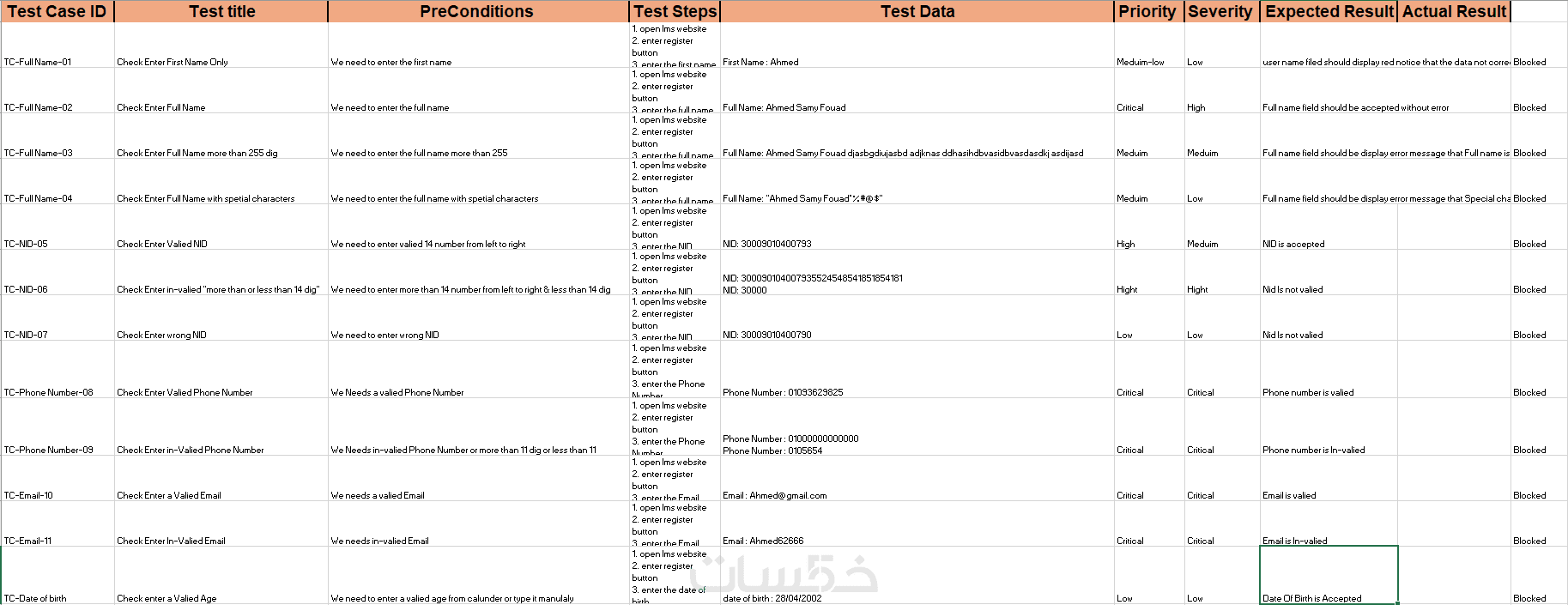Select cell 'TC-Full Name-02'
The height and width of the screenshot is (605, 1568).
tap(58, 90)
